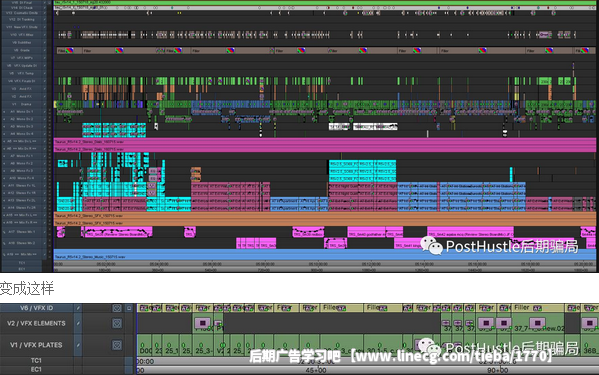This screenshot has width=599, height=375.
Task: Click the sync lock icon on V1 / VFX PLATES track
Action: pyautogui.click(x=117, y=345)
